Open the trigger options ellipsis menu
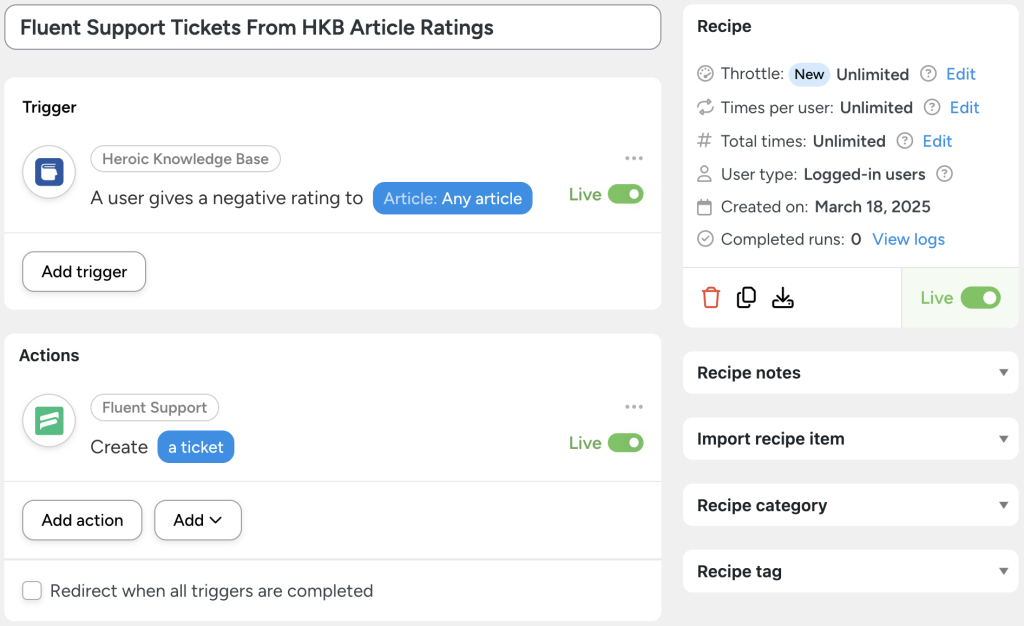1024x626 pixels. pyautogui.click(x=634, y=158)
